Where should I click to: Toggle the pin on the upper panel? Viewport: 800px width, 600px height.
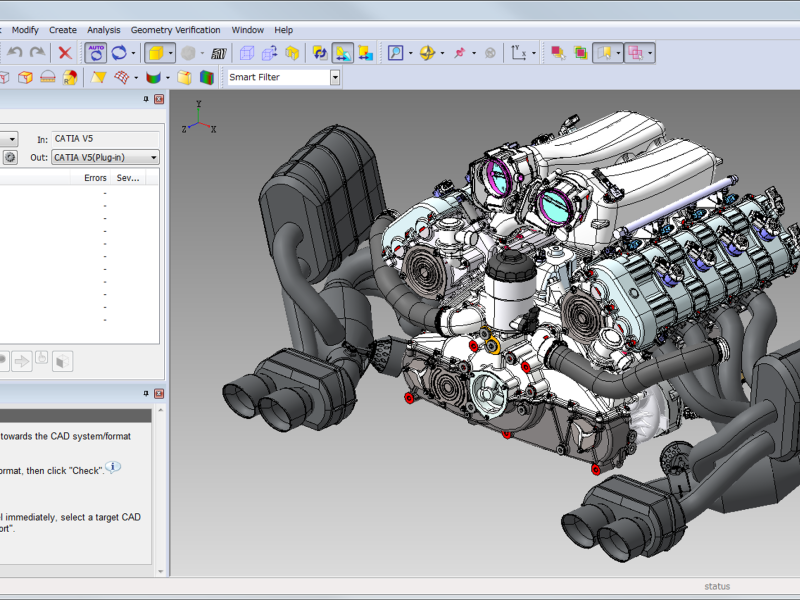[146, 99]
